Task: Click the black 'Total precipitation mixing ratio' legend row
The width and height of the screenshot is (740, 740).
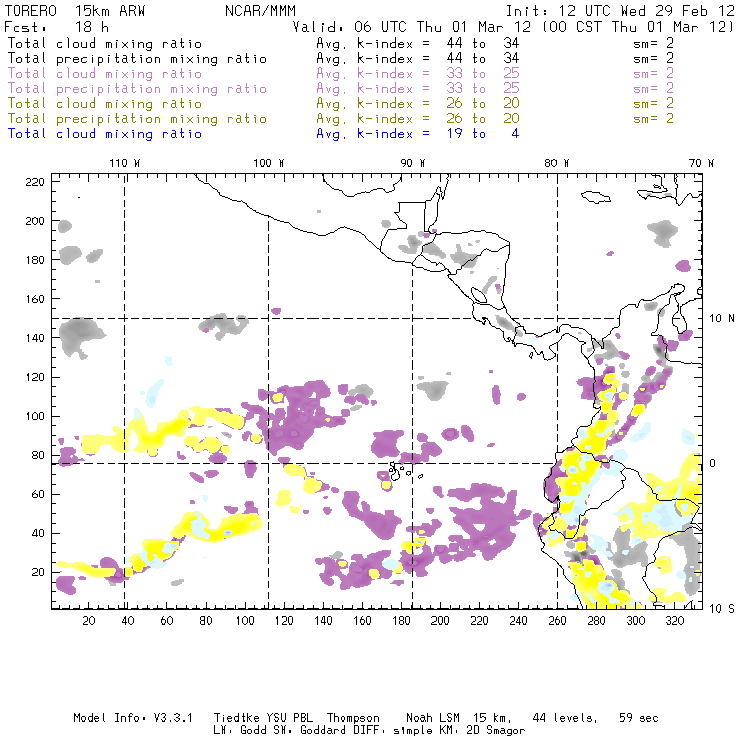Action: click(341, 59)
